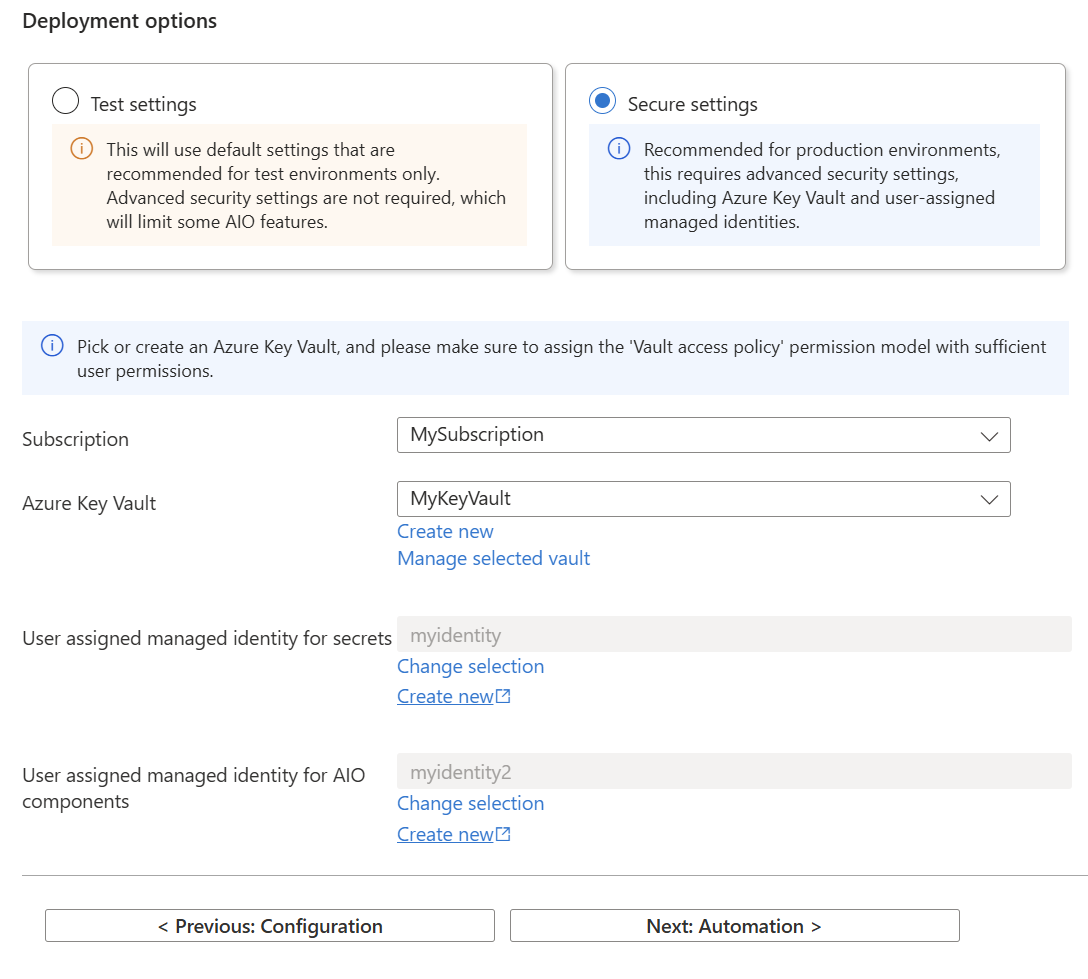The height and width of the screenshot is (979, 1088).
Task: Select the Test settings radio button
Action: [64, 100]
